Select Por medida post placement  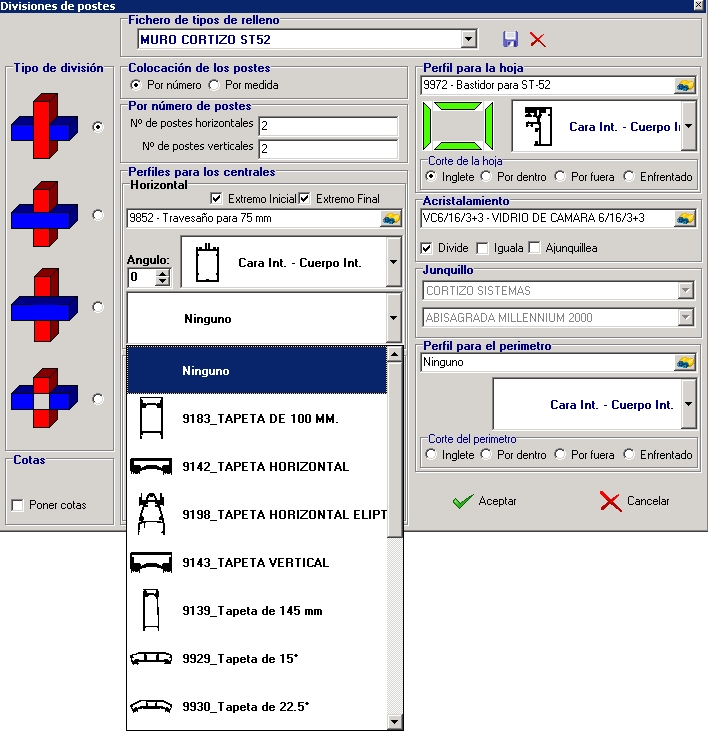(x=214, y=85)
